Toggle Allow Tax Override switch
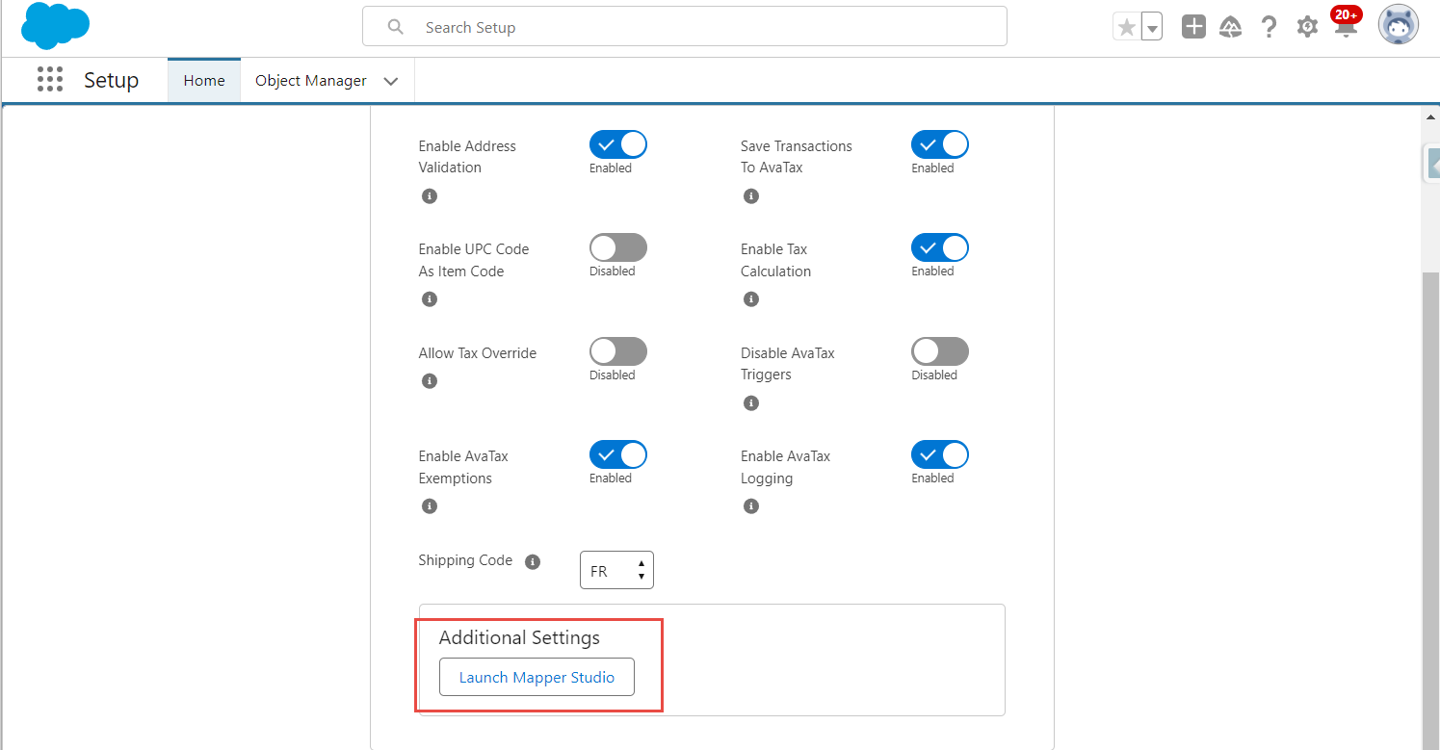The image size is (1440, 750). coord(618,351)
